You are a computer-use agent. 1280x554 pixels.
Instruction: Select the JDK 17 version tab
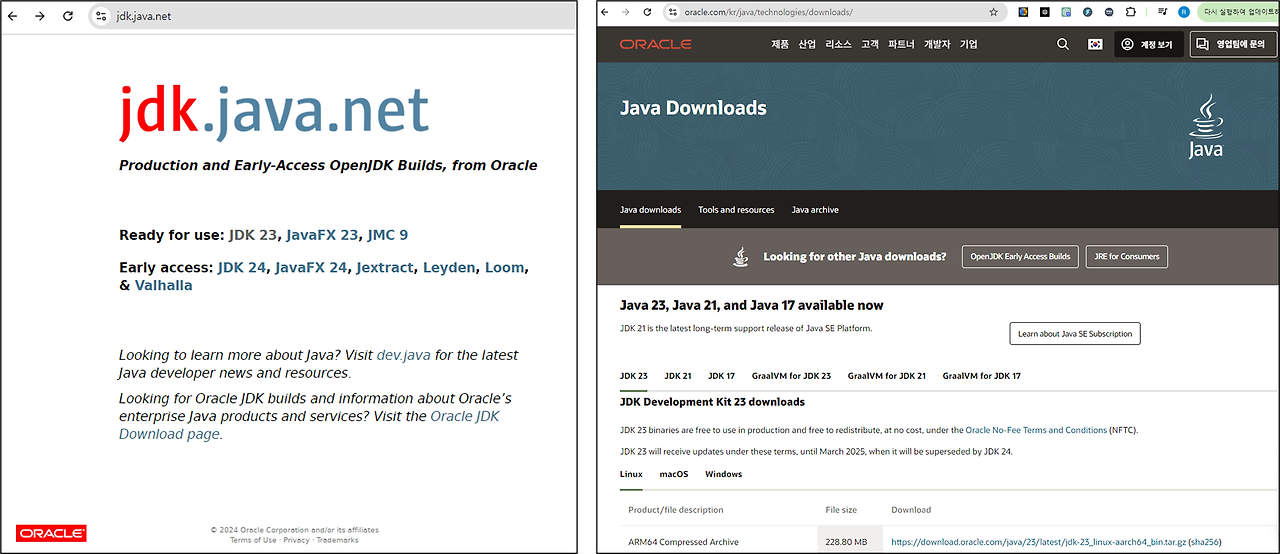721,376
